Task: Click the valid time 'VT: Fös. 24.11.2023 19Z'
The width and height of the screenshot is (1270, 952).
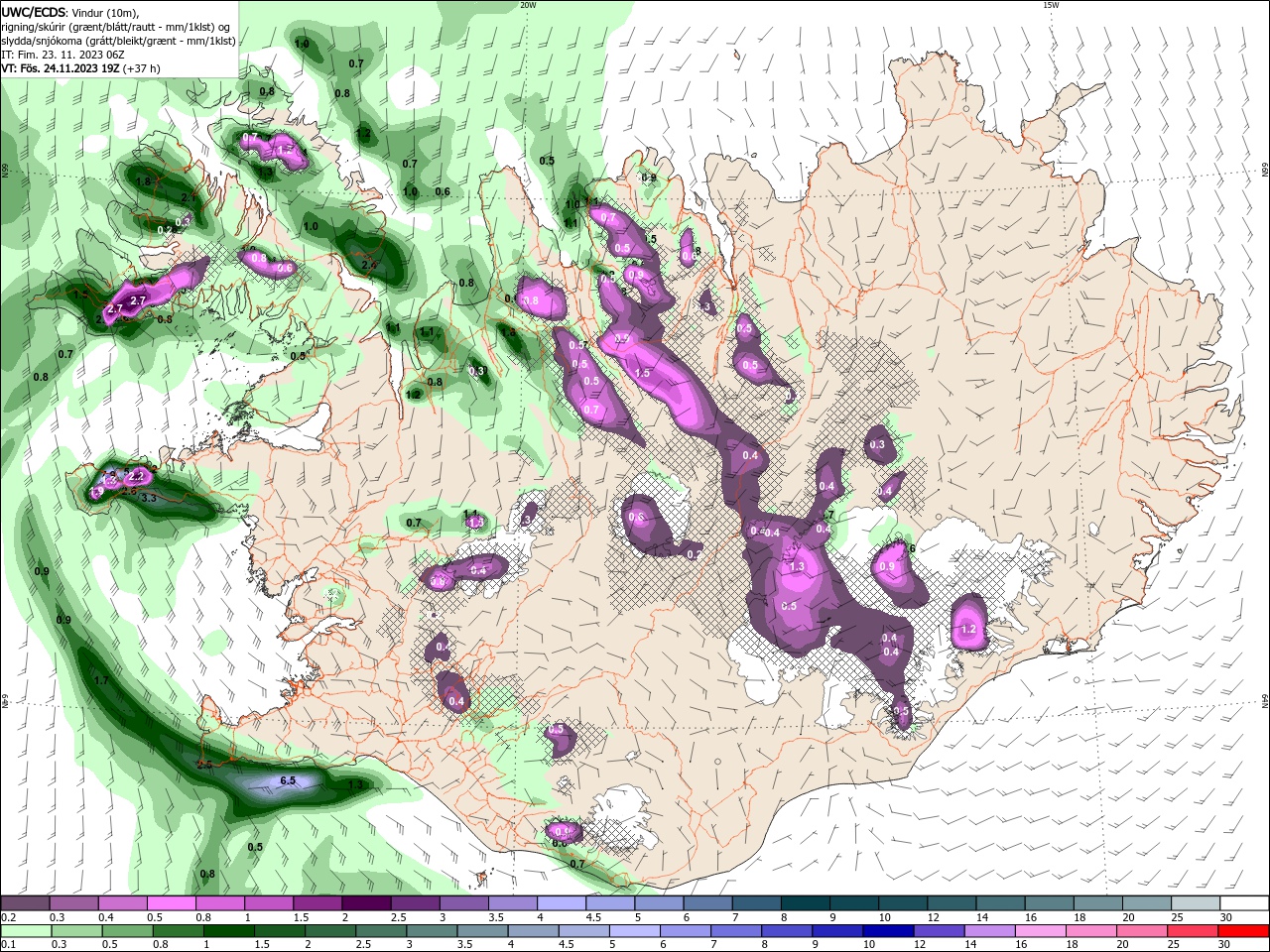Action: (62, 68)
